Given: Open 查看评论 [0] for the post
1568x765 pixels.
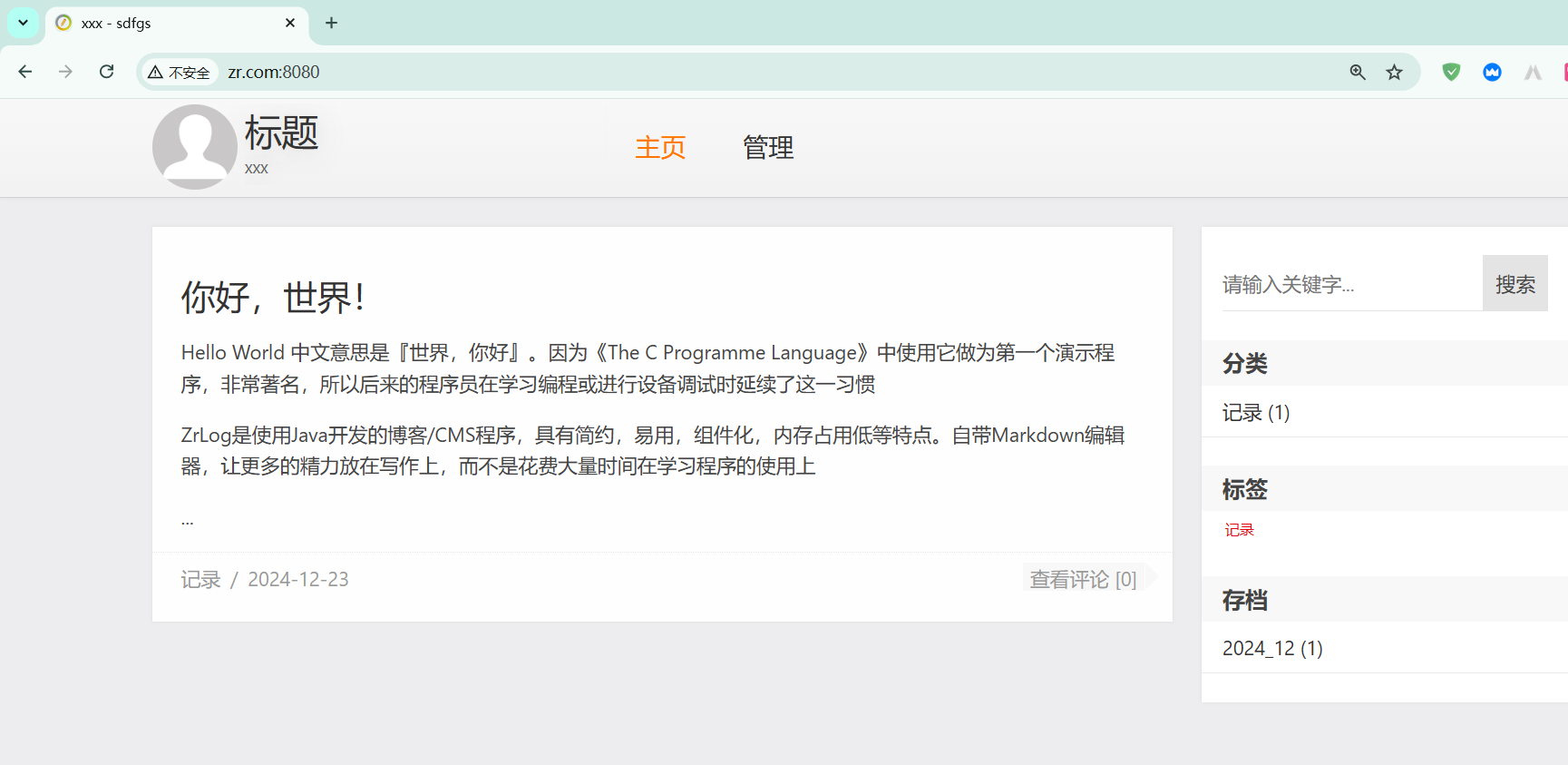Looking at the screenshot, I should [x=1084, y=579].
